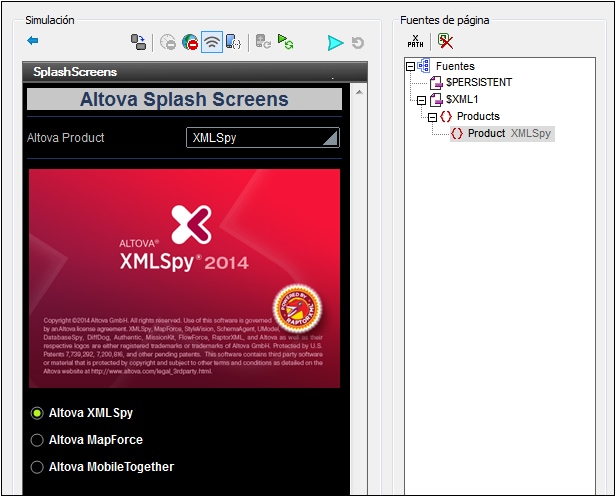The image size is (616, 497).
Task: Select the Altova MobileTogether radio button
Action: [x=38, y=466]
